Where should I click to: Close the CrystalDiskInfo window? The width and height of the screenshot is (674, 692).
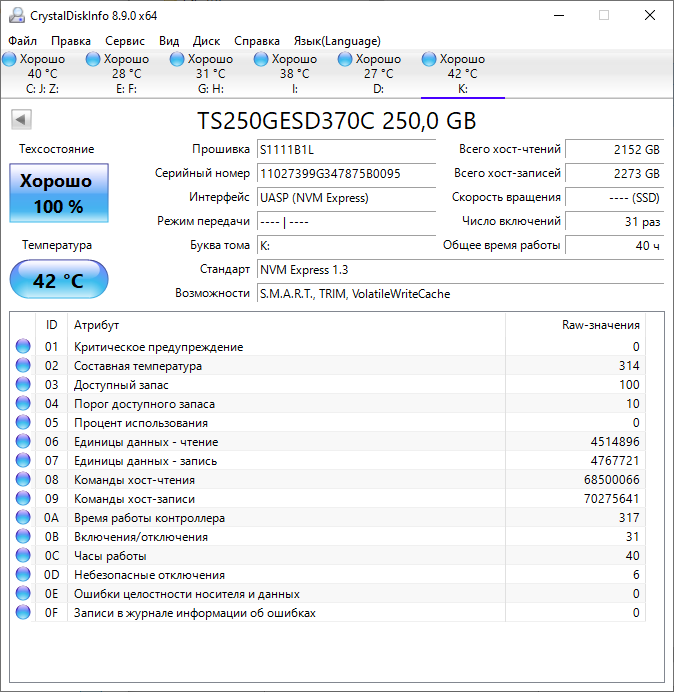point(650,15)
